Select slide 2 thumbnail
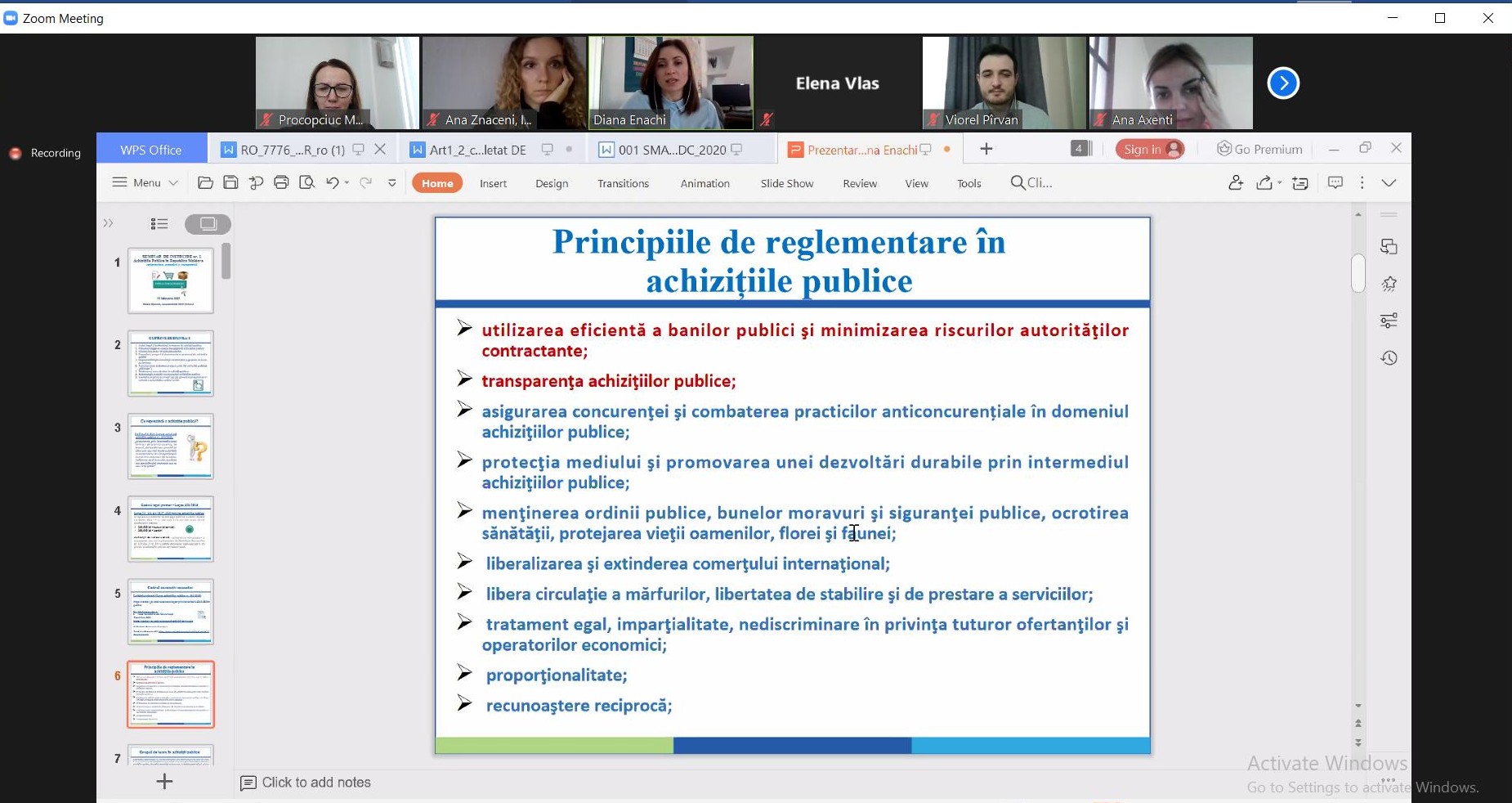 pyautogui.click(x=171, y=363)
